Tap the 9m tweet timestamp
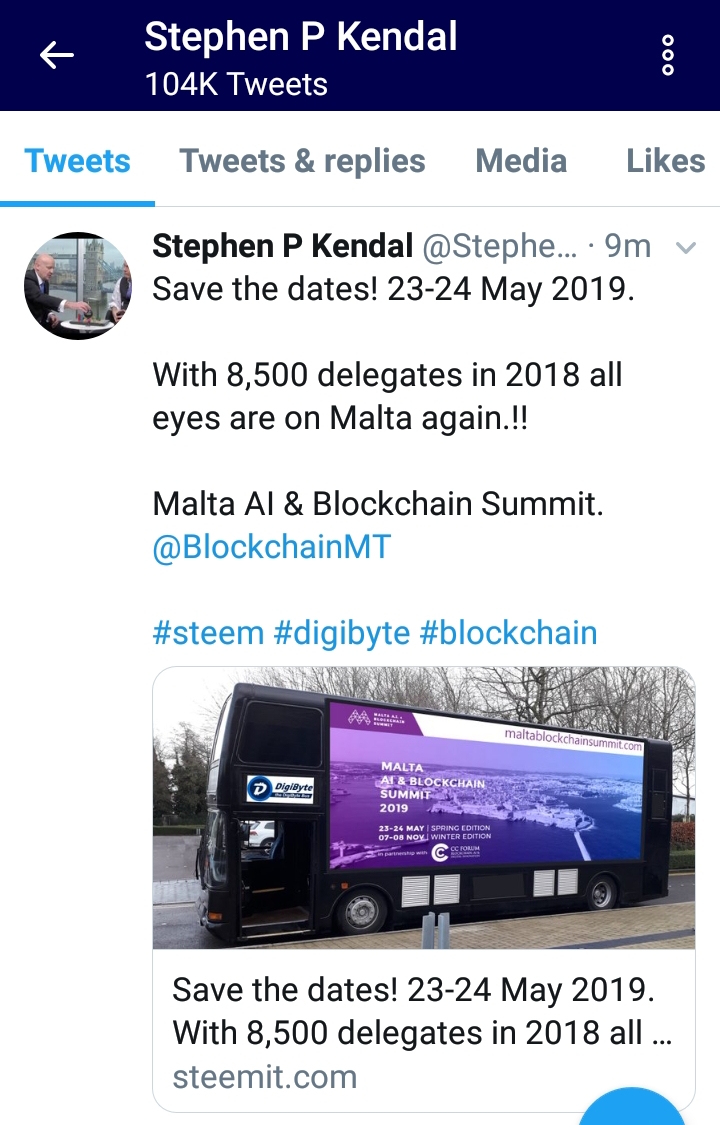The image size is (720, 1125). (x=627, y=246)
